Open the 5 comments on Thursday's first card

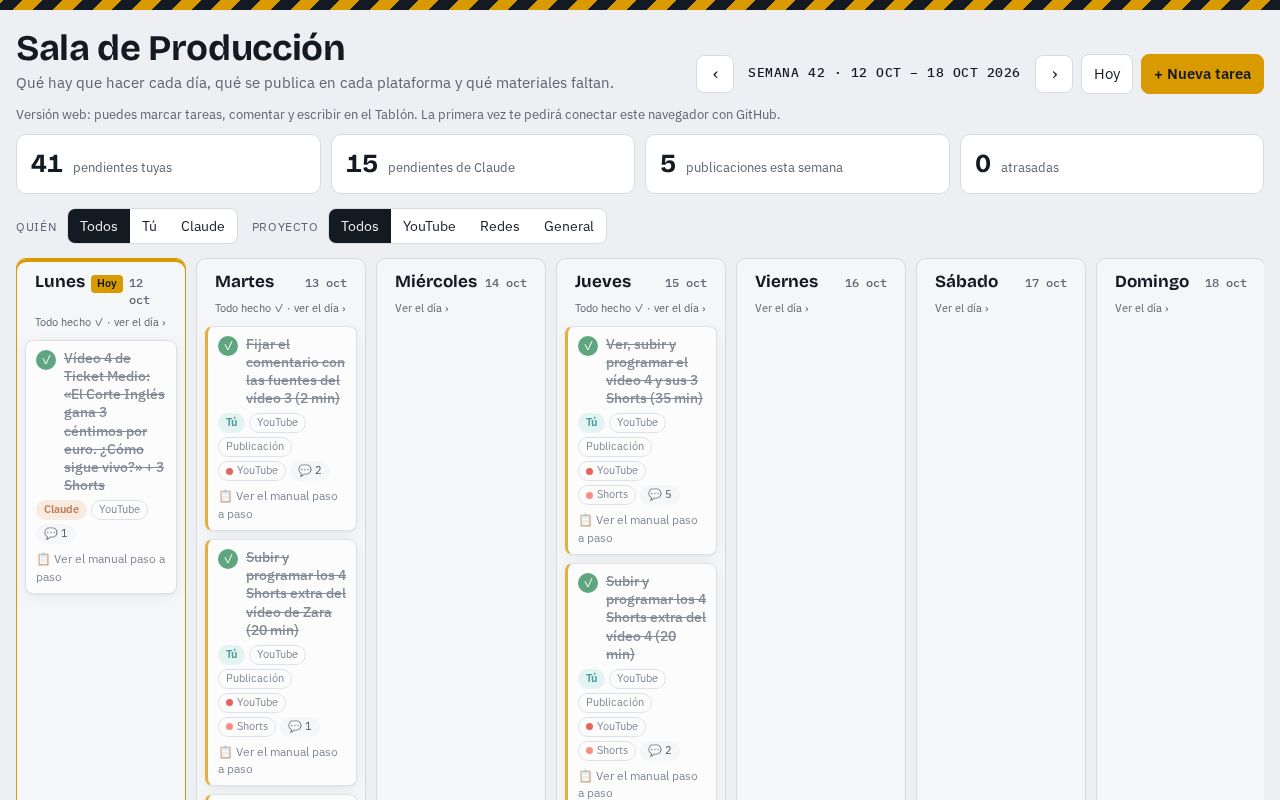point(660,495)
